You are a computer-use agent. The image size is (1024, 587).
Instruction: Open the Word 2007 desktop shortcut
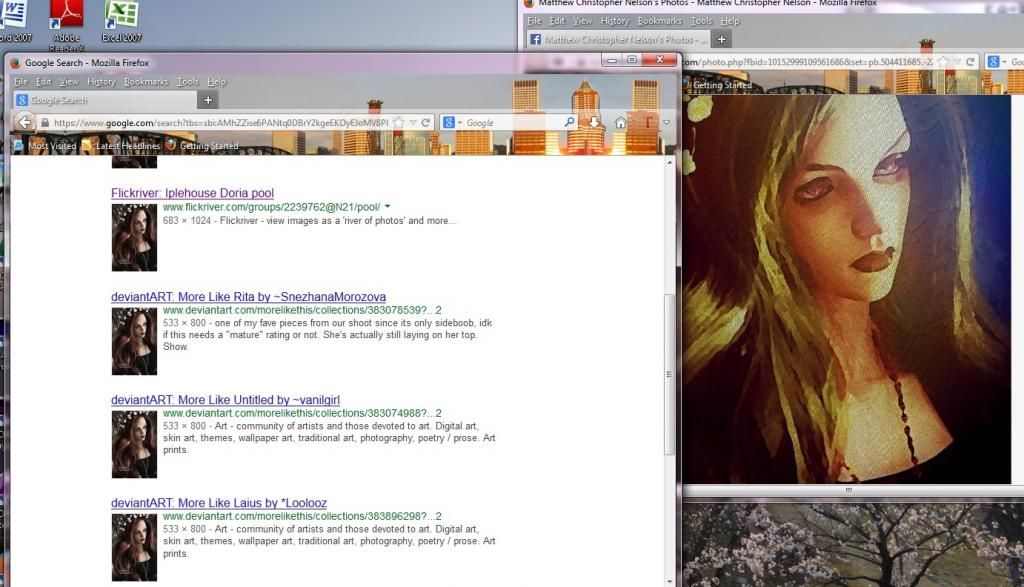click(14, 22)
